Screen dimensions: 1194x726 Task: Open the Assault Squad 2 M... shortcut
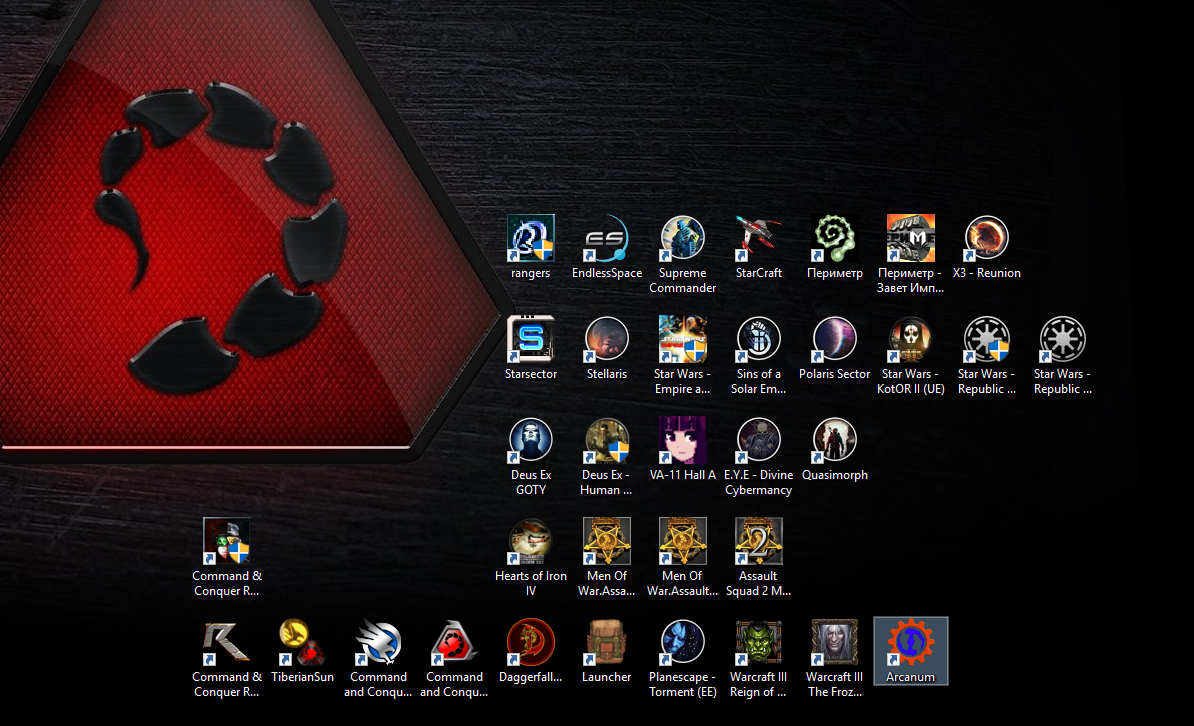(x=758, y=541)
